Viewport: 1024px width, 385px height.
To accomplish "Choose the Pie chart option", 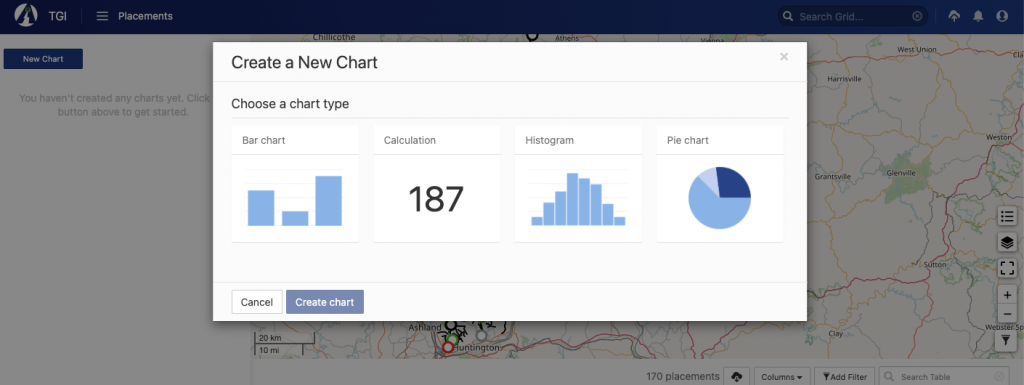I will point(720,184).
